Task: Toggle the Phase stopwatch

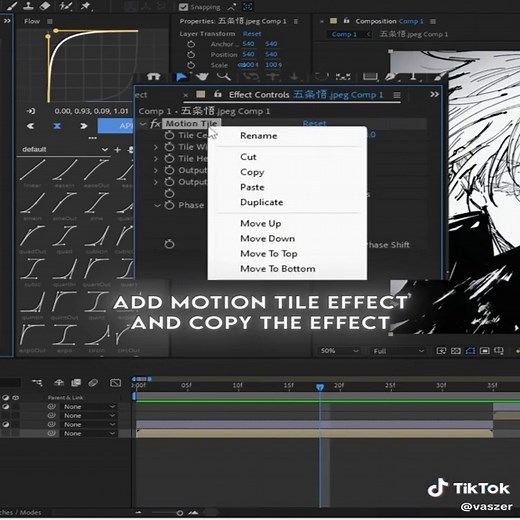Action: point(169,205)
